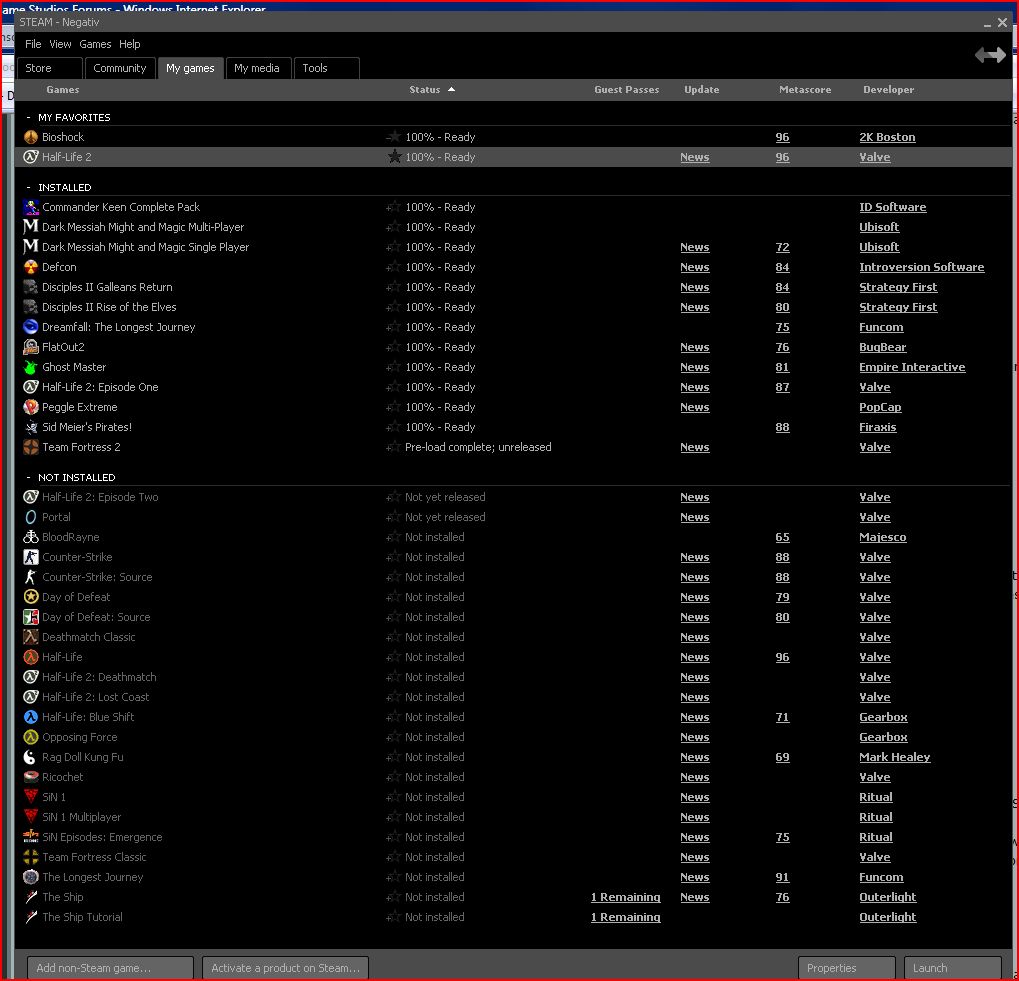Click the Day of Defeat icon

(31, 597)
